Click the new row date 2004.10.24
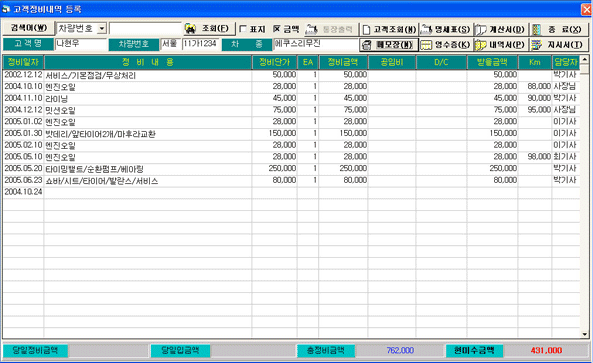 (23, 192)
